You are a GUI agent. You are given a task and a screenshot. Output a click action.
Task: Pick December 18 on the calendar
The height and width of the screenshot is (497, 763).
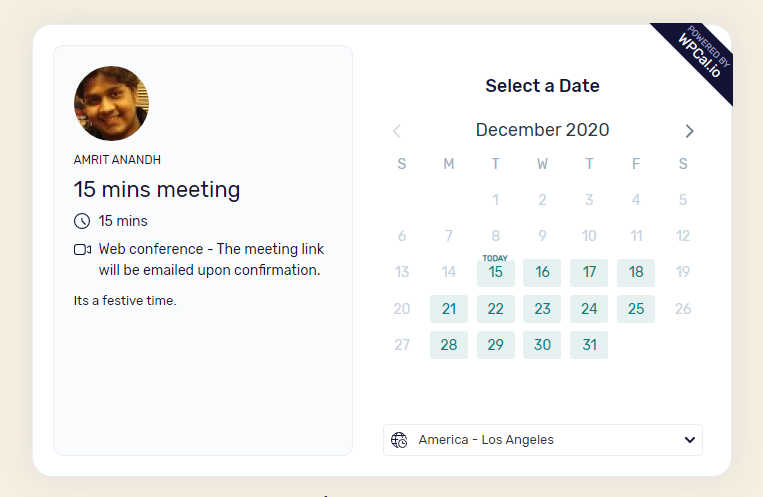click(636, 272)
